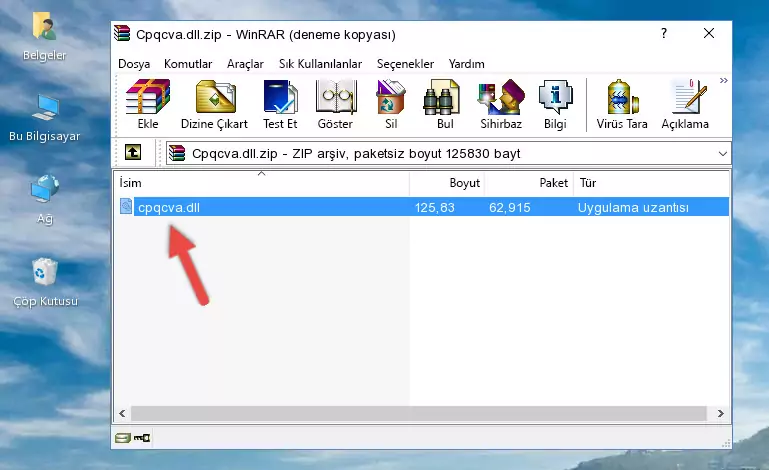Open the Göster (View) tool

tap(335, 104)
